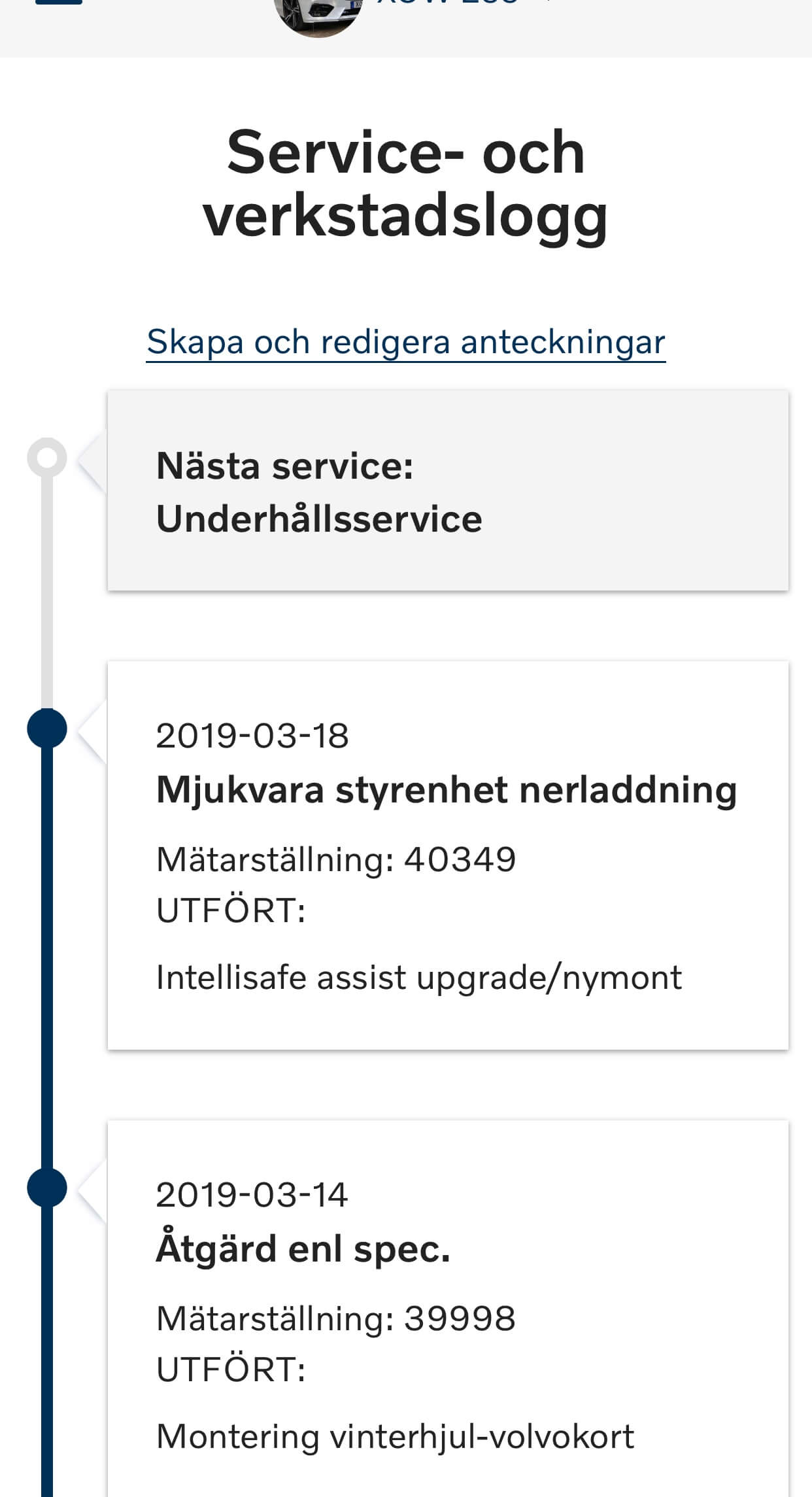This screenshot has width=812, height=1497.
Task: Open Skapa och redigera anteckningar link
Action: (x=406, y=342)
